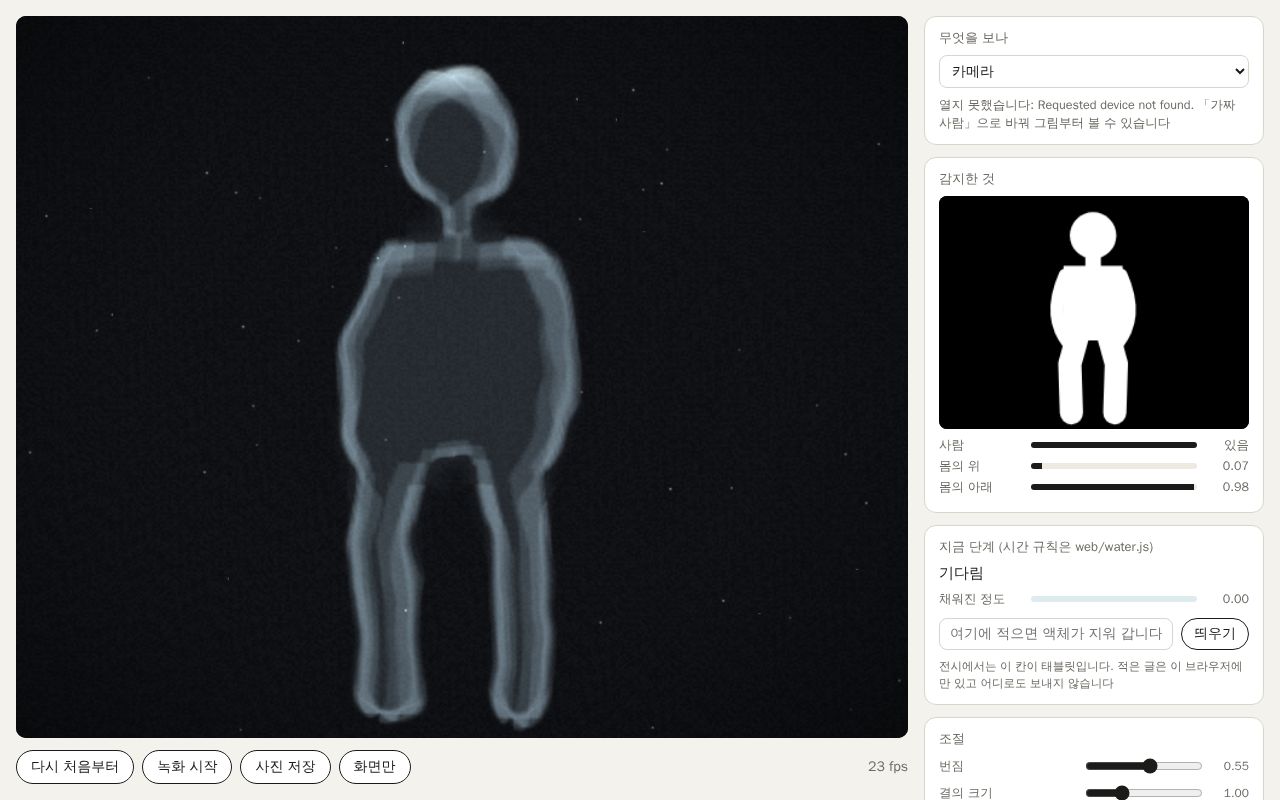1280x800 pixels.
Task: Click the 몸의 아래 value 0.98
Action: (1236, 487)
